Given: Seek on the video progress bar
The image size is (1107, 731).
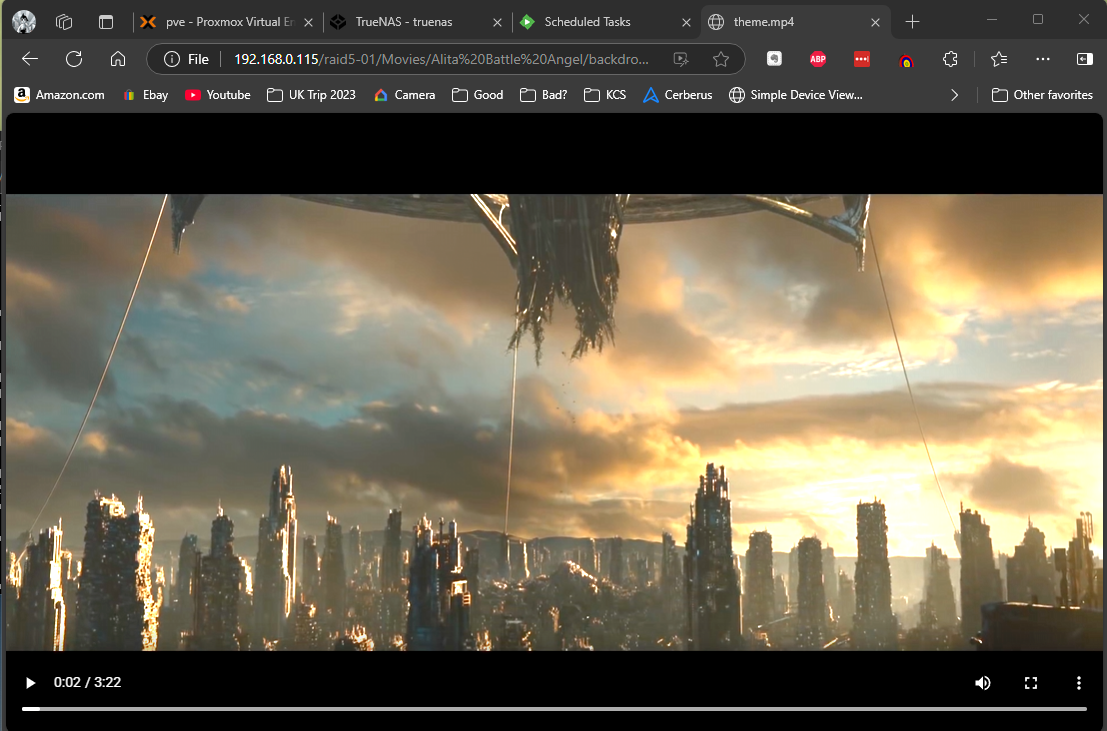Looking at the screenshot, I should (x=554, y=708).
